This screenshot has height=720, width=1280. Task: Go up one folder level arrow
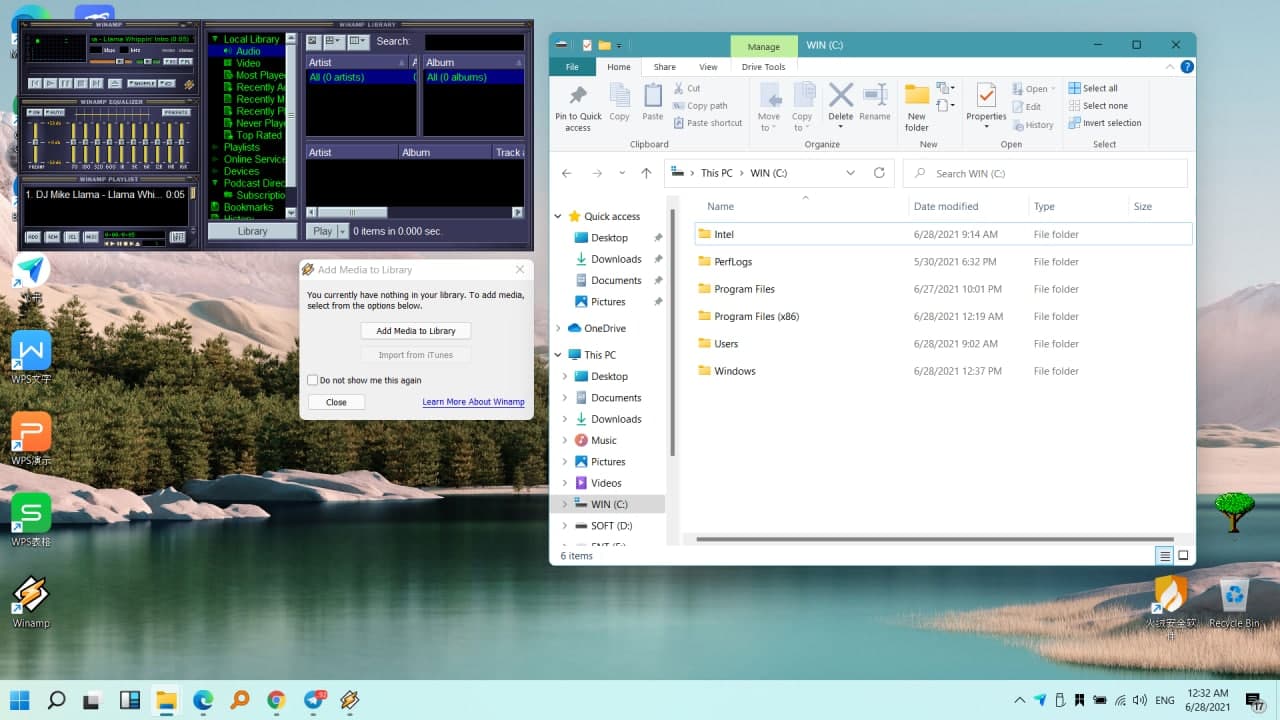646,173
